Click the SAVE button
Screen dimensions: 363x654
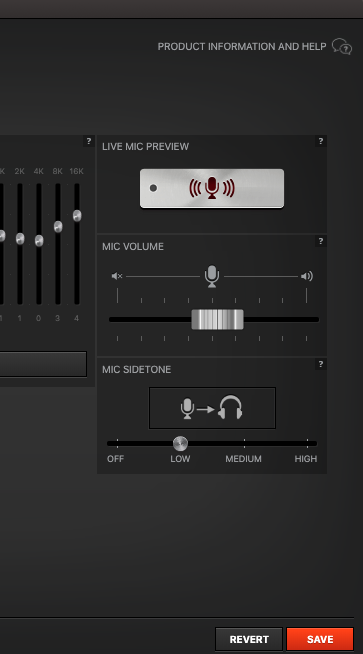[x=320, y=639]
